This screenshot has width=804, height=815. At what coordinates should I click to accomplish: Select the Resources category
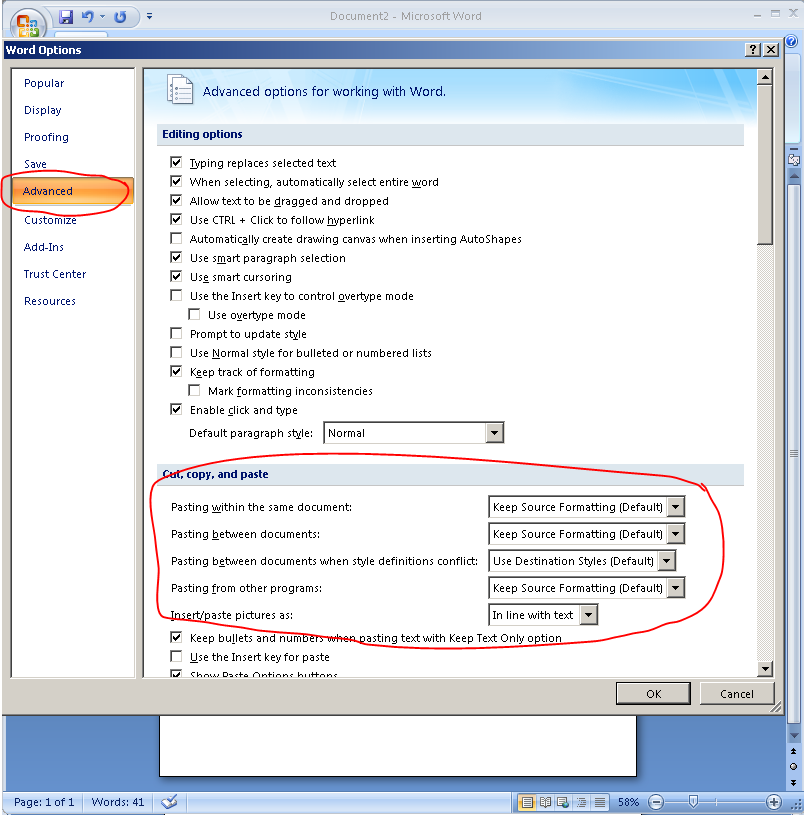(x=50, y=301)
